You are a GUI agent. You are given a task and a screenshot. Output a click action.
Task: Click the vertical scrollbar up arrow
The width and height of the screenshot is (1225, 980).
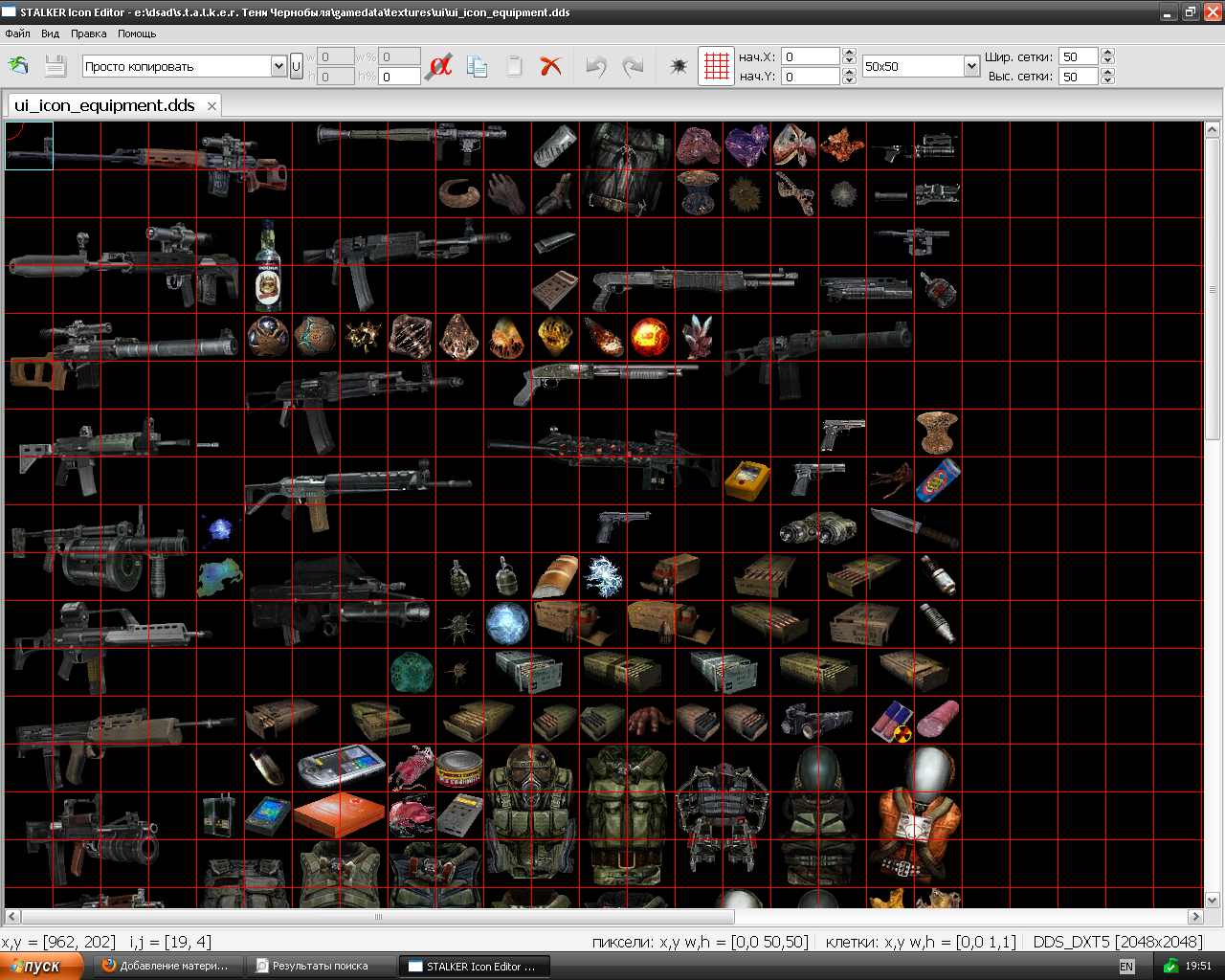coord(1213,129)
